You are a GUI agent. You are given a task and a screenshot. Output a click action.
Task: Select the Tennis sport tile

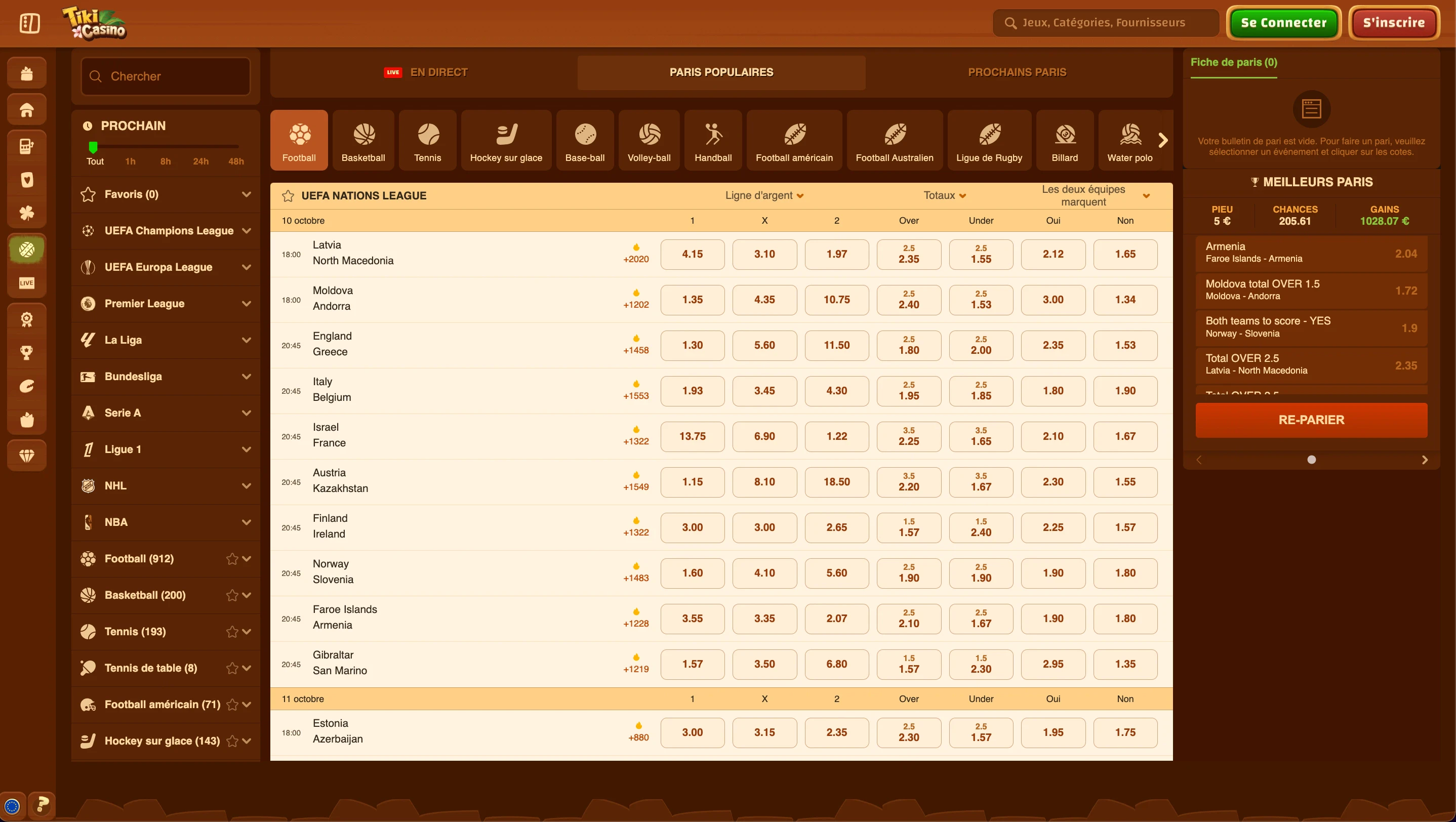coord(427,140)
